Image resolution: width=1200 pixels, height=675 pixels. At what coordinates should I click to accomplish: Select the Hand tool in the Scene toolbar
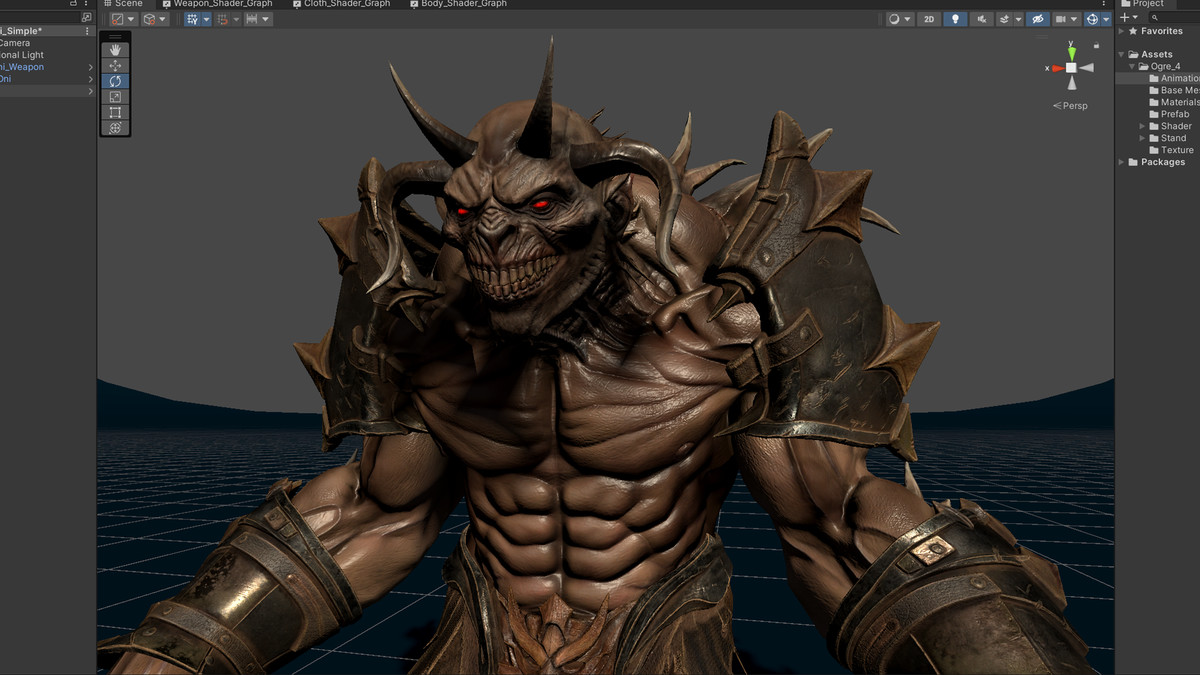[114, 48]
